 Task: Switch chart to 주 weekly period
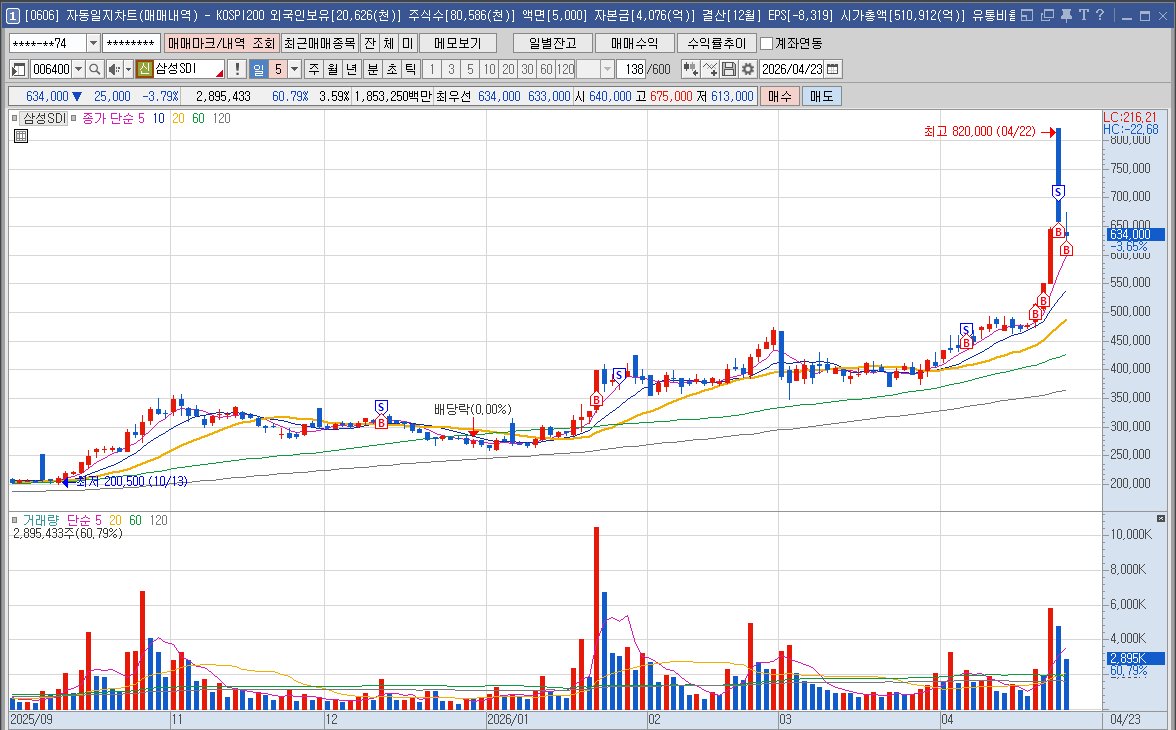click(x=314, y=69)
